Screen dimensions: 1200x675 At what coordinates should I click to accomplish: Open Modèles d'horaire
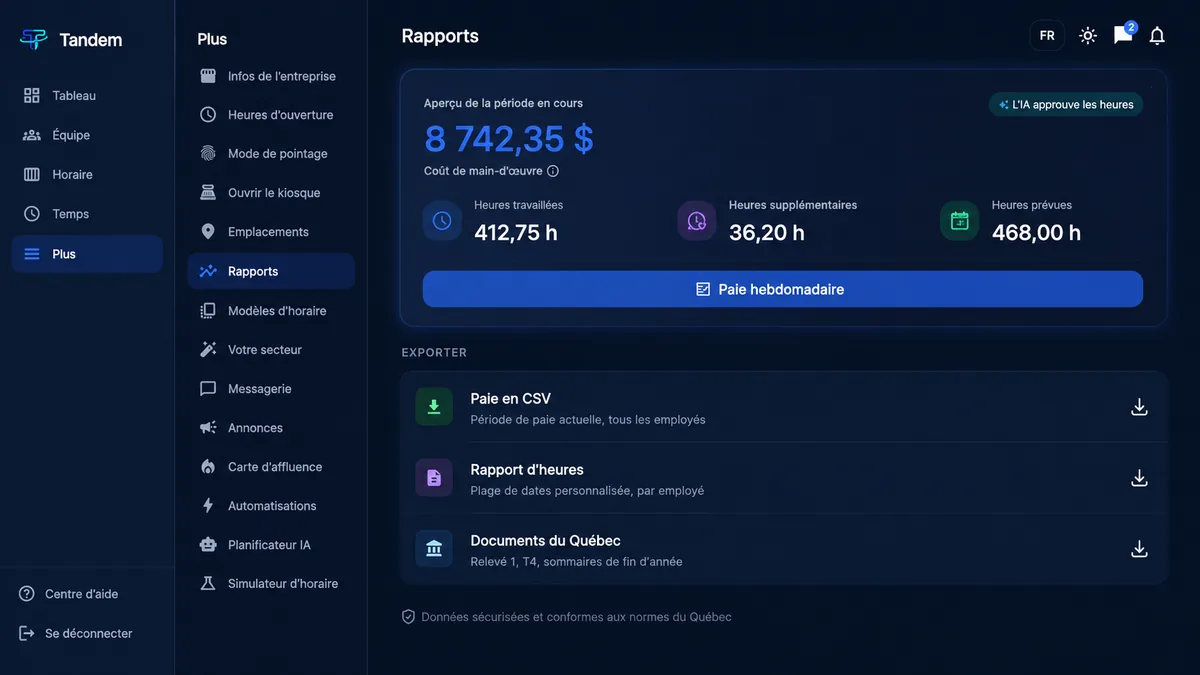[x=271, y=311]
